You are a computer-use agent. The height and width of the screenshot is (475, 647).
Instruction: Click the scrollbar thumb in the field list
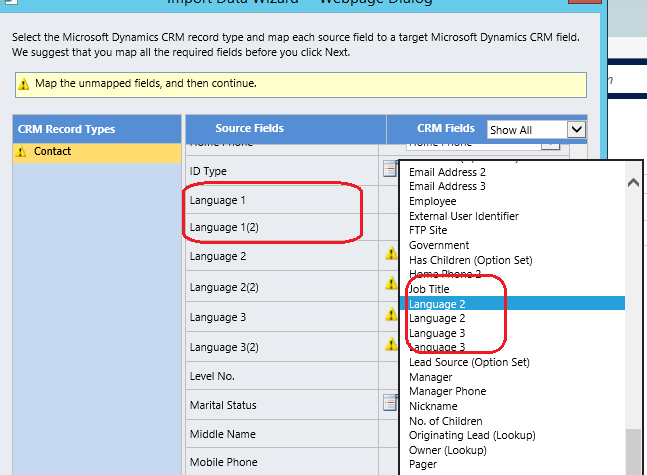633,452
